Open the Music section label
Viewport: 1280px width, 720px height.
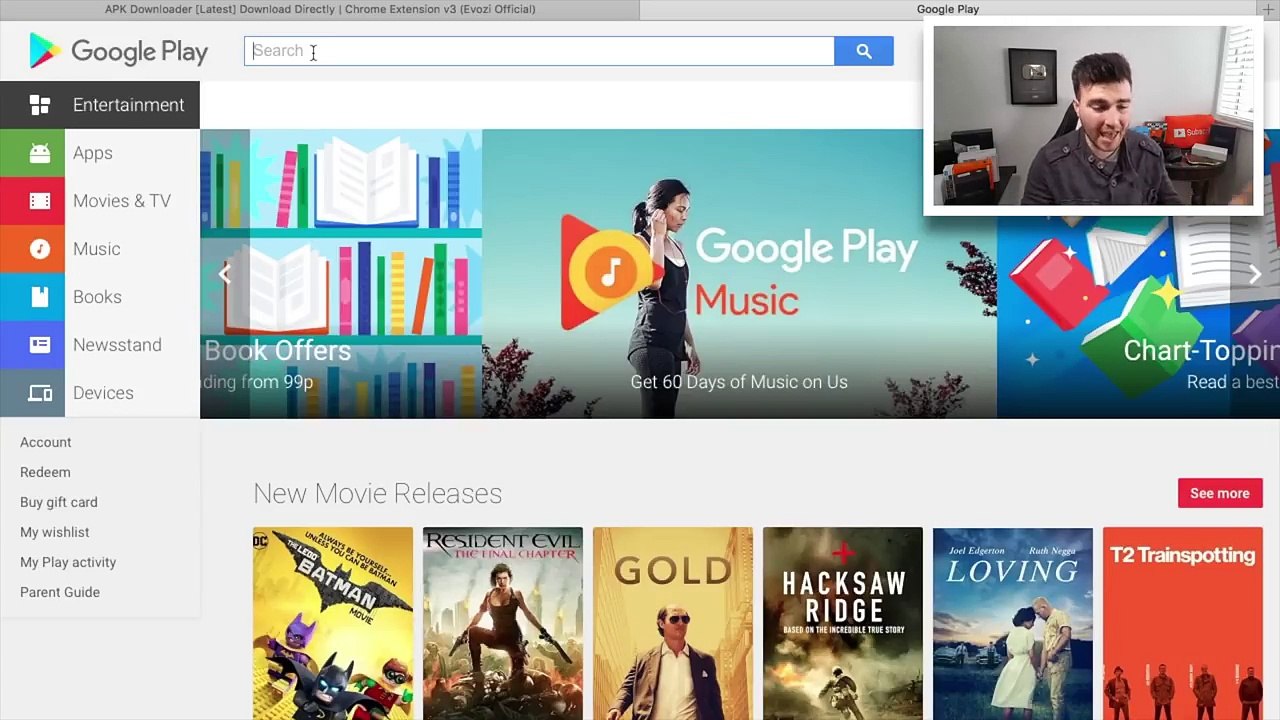pos(97,249)
